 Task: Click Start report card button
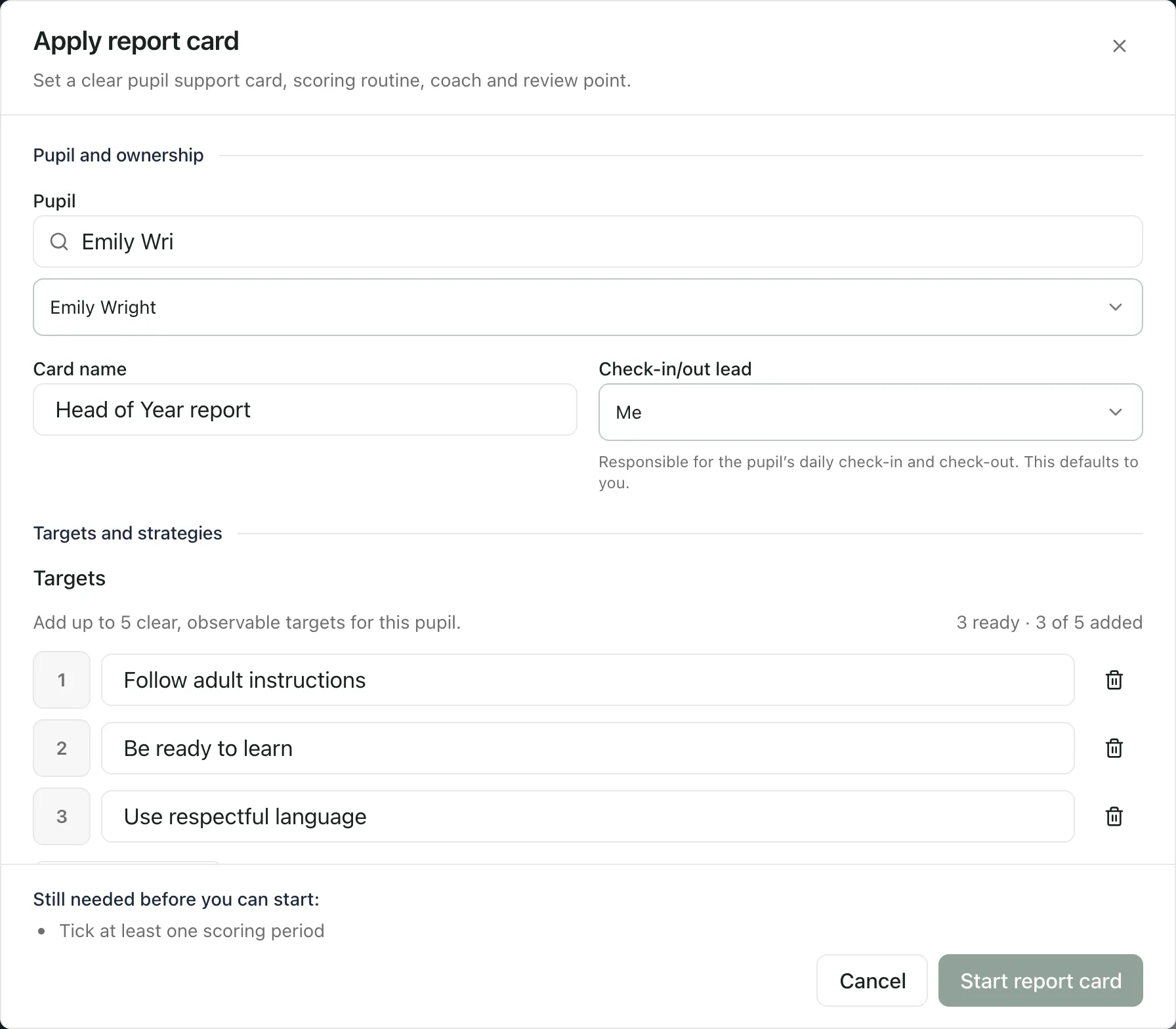(x=1041, y=980)
